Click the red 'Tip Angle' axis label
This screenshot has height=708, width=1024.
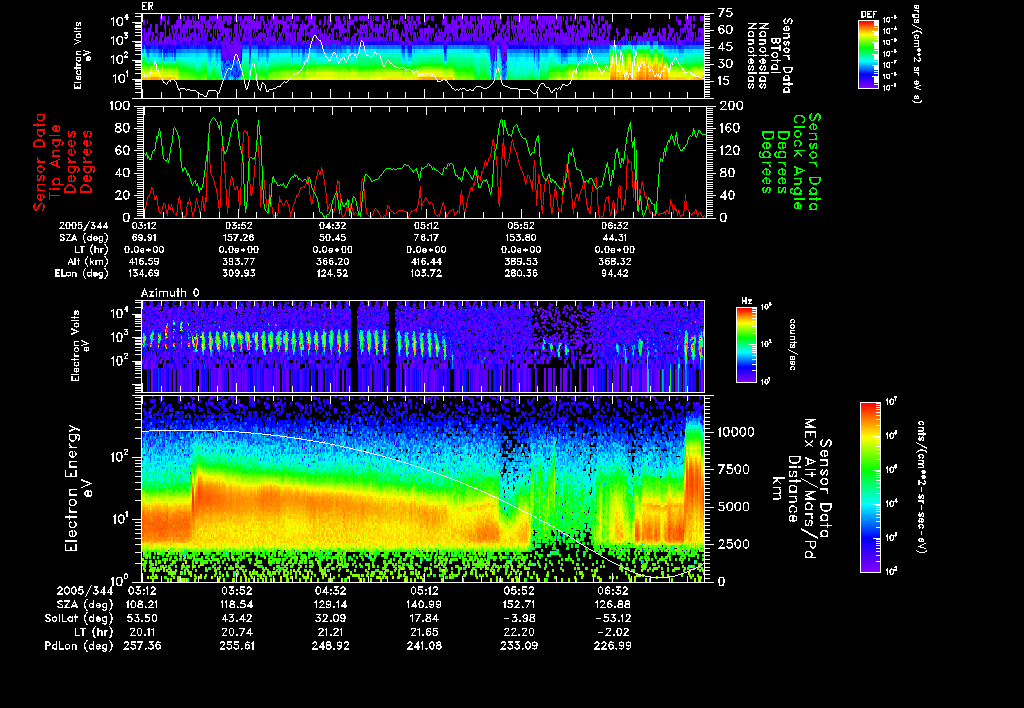[x=56, y=162]
